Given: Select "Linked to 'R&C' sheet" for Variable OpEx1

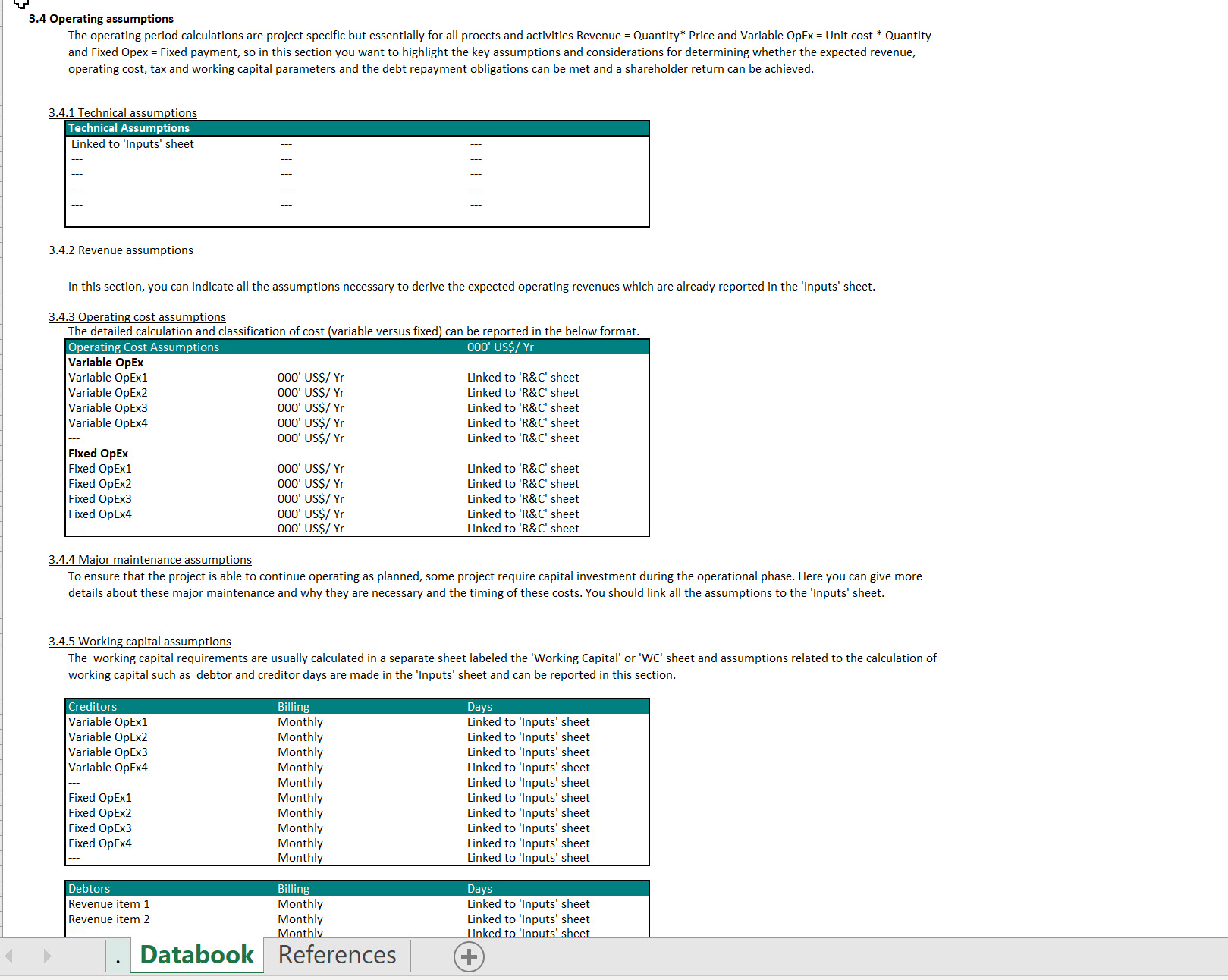Looking at the screenshot, I should coord(523,378).
